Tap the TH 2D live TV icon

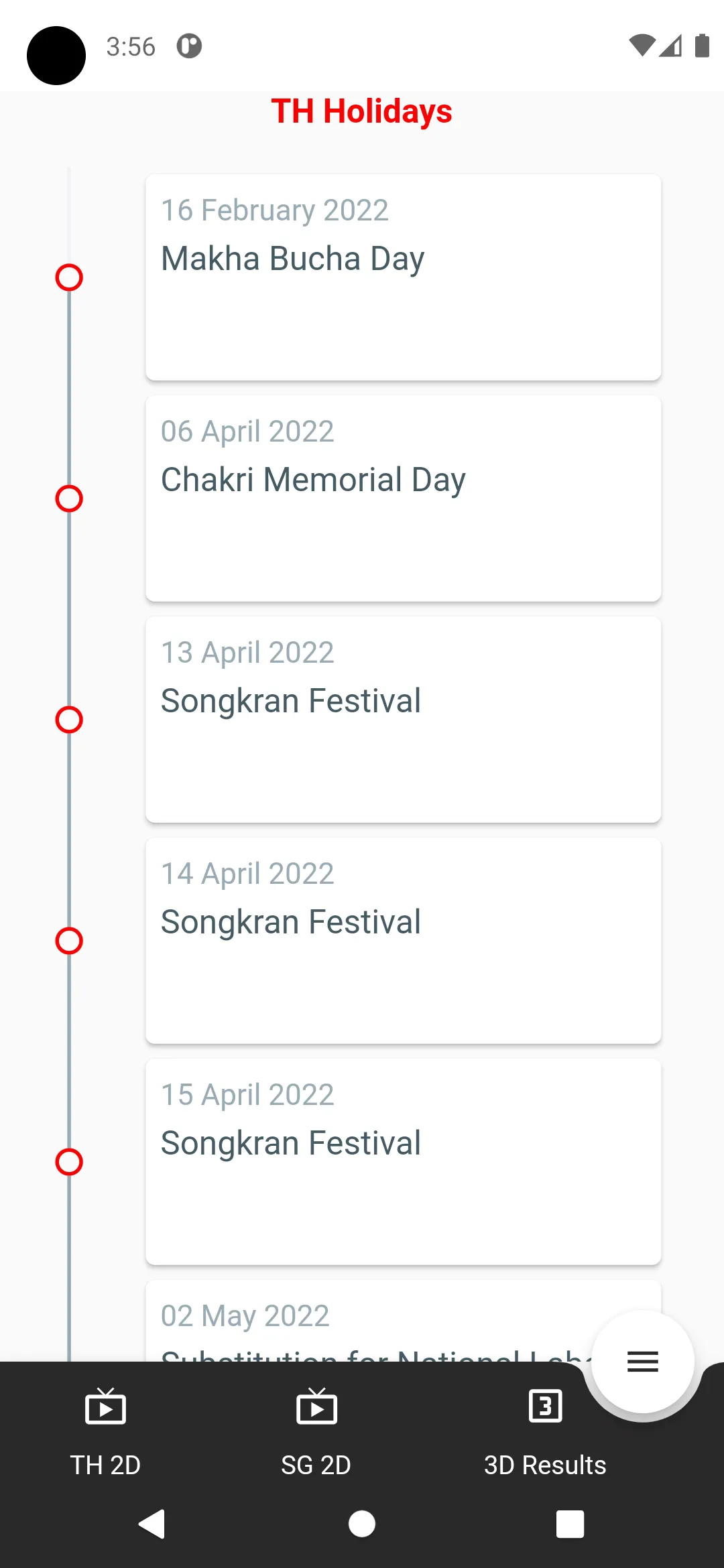[105, 1406]
